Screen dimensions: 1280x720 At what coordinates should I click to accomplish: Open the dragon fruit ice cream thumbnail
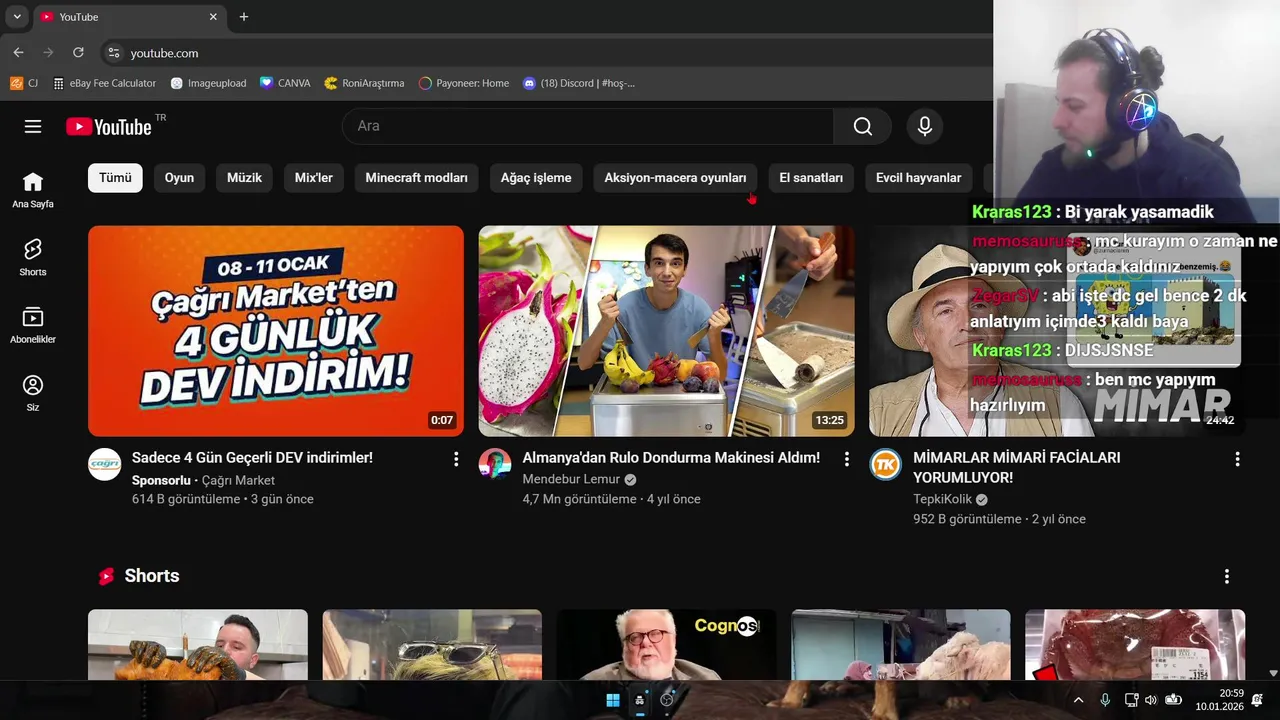pos(666,331)
